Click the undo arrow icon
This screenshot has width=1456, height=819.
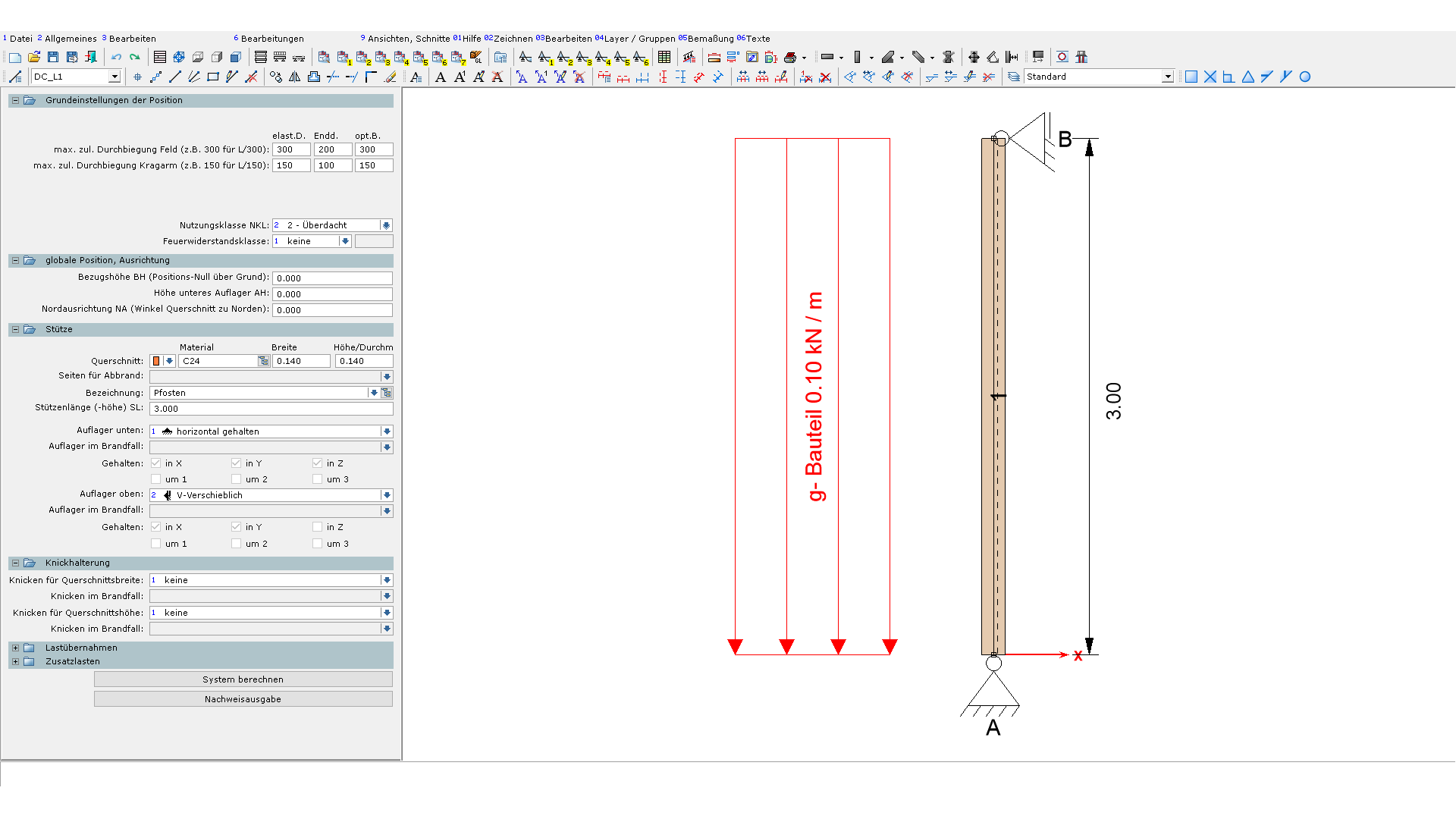[x=116, y=57]
